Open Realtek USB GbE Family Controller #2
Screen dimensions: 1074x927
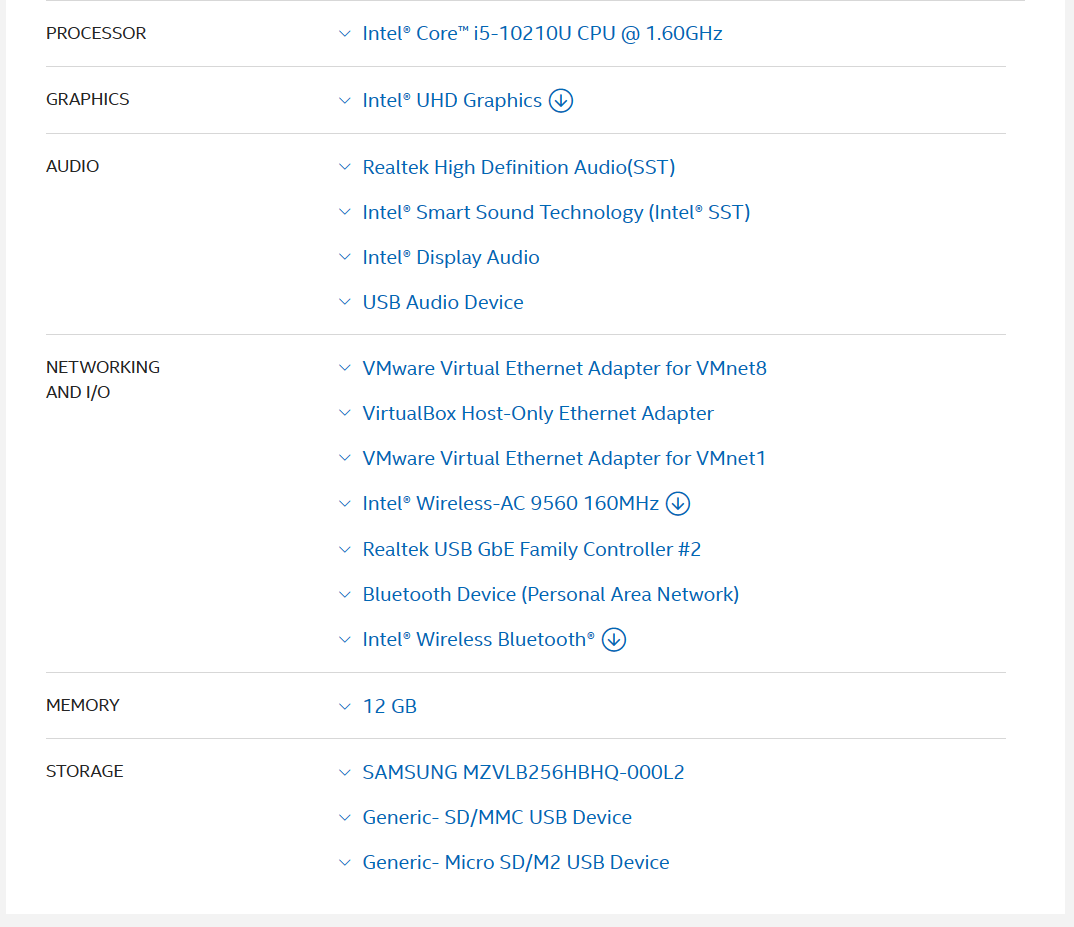click(531, 550)
